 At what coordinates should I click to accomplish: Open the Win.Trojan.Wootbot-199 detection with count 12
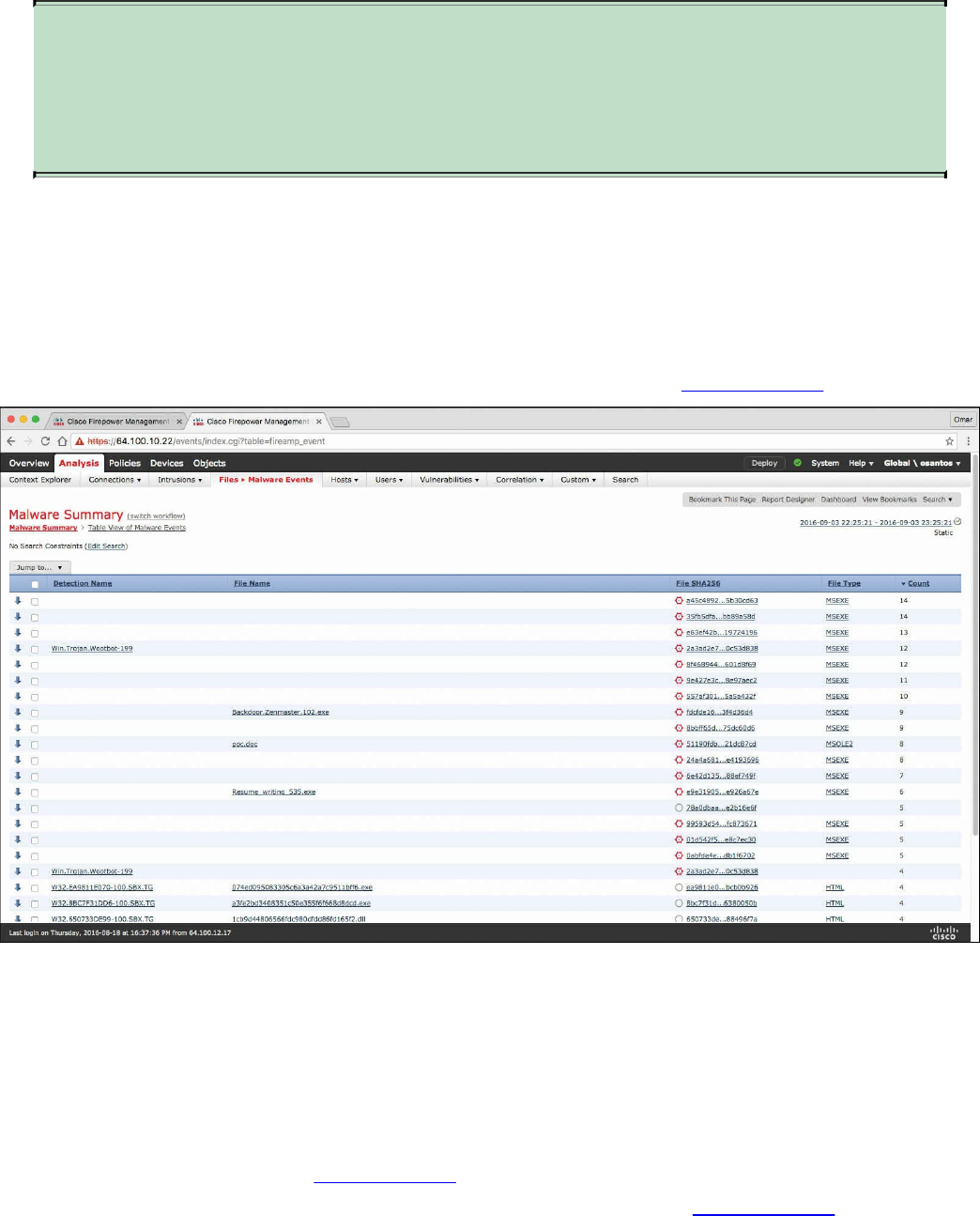tap(92, 648)
